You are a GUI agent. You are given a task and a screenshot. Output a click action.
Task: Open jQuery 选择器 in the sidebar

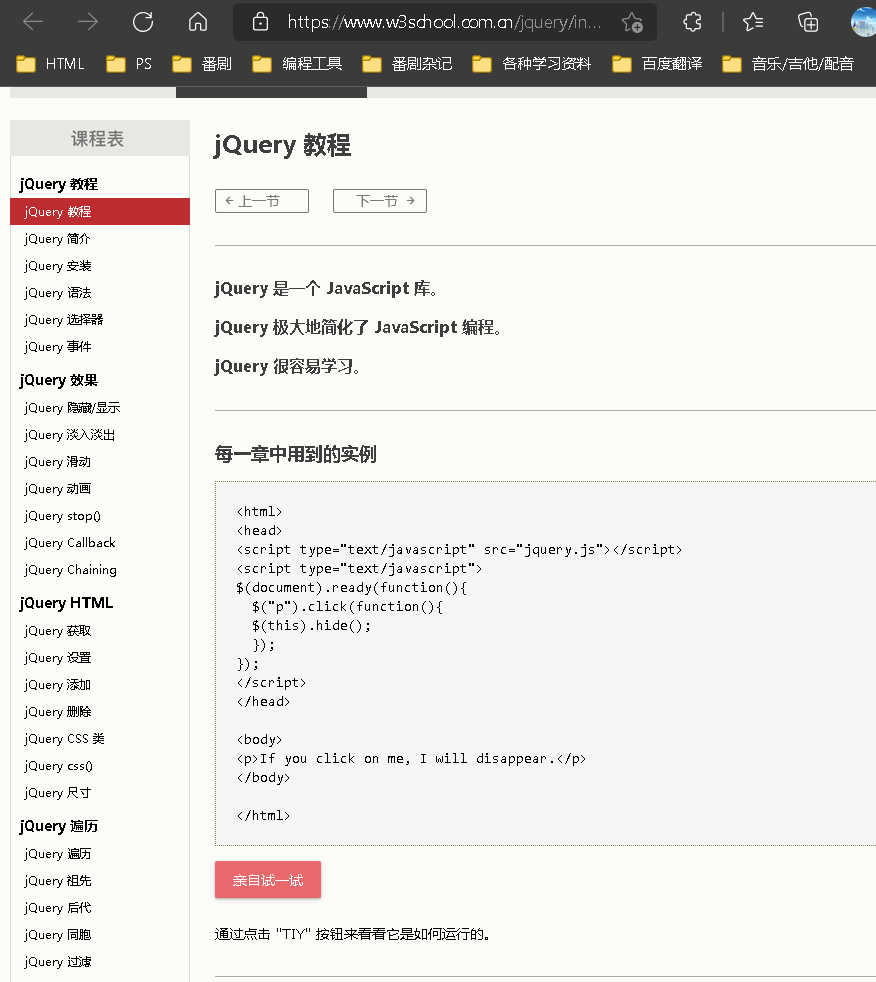click(x=64, y=319)
